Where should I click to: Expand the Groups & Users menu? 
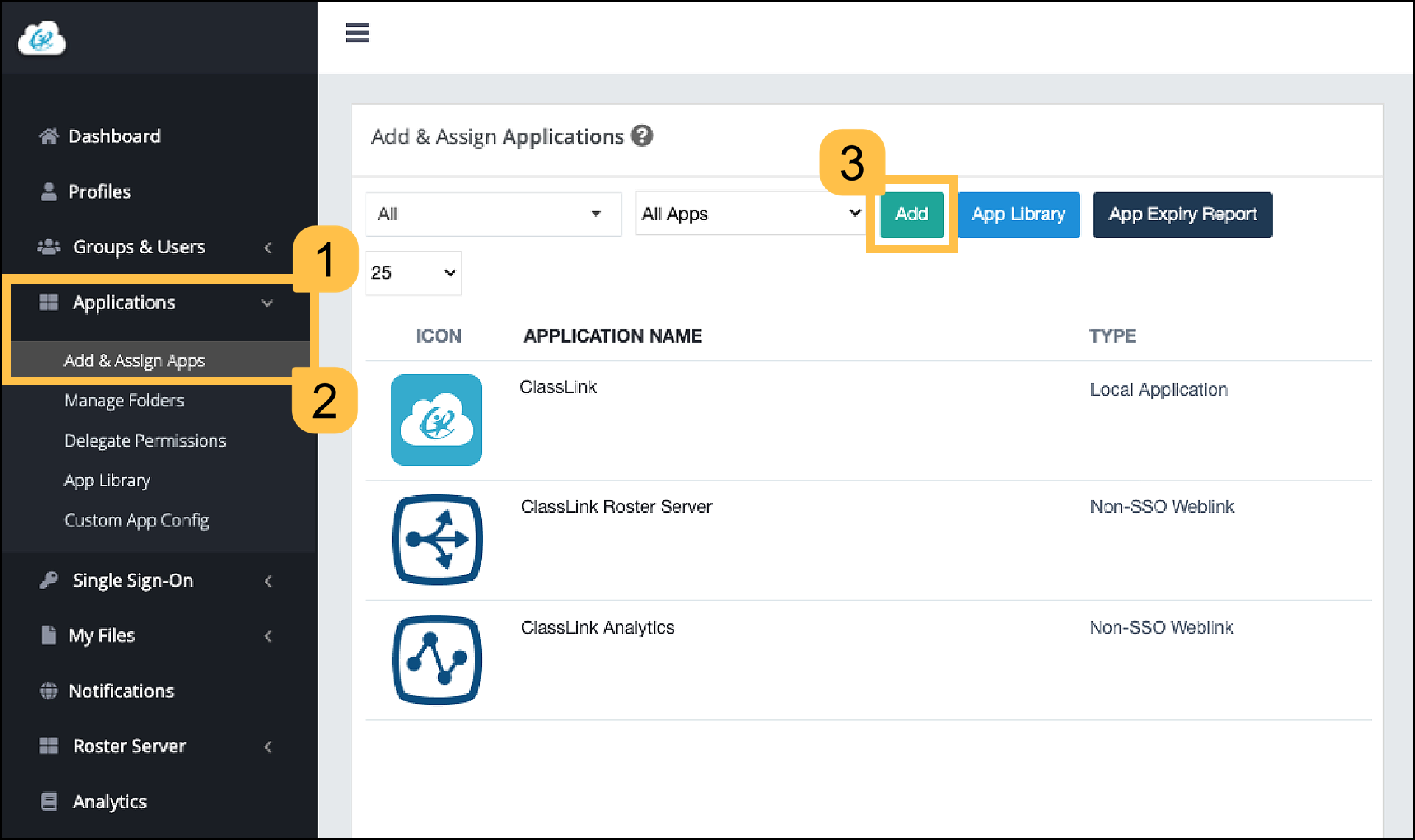[x=268, y=248]
